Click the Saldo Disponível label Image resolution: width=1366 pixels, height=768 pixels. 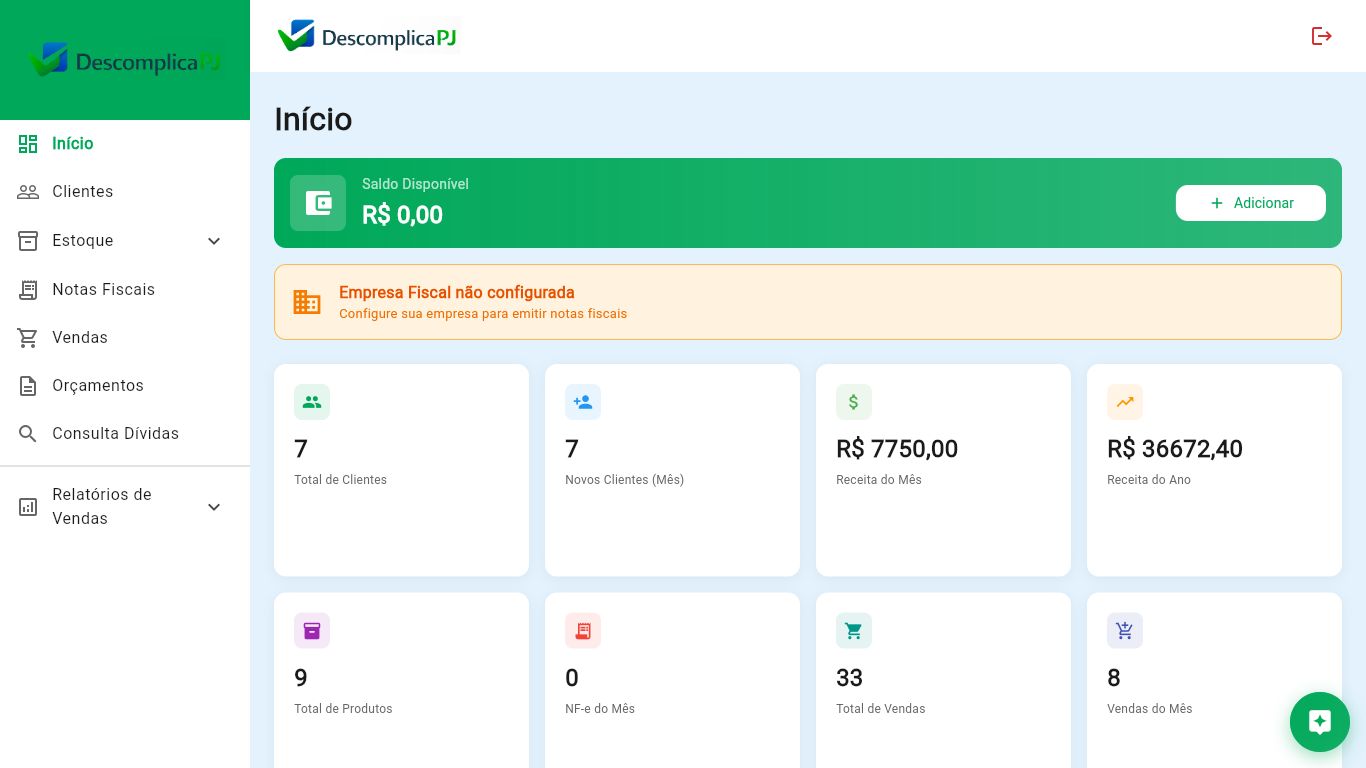[x=415, y=184]
